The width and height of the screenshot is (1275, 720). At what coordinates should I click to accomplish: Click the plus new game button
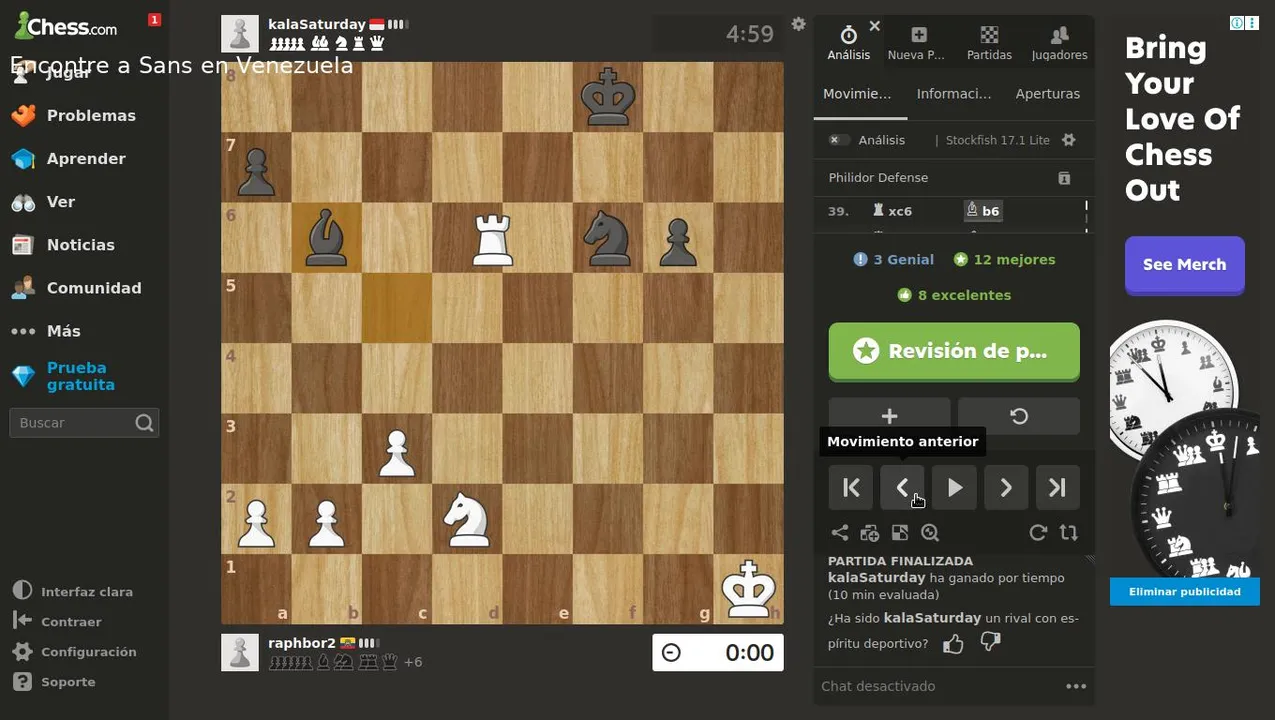[x=889, y=416]
